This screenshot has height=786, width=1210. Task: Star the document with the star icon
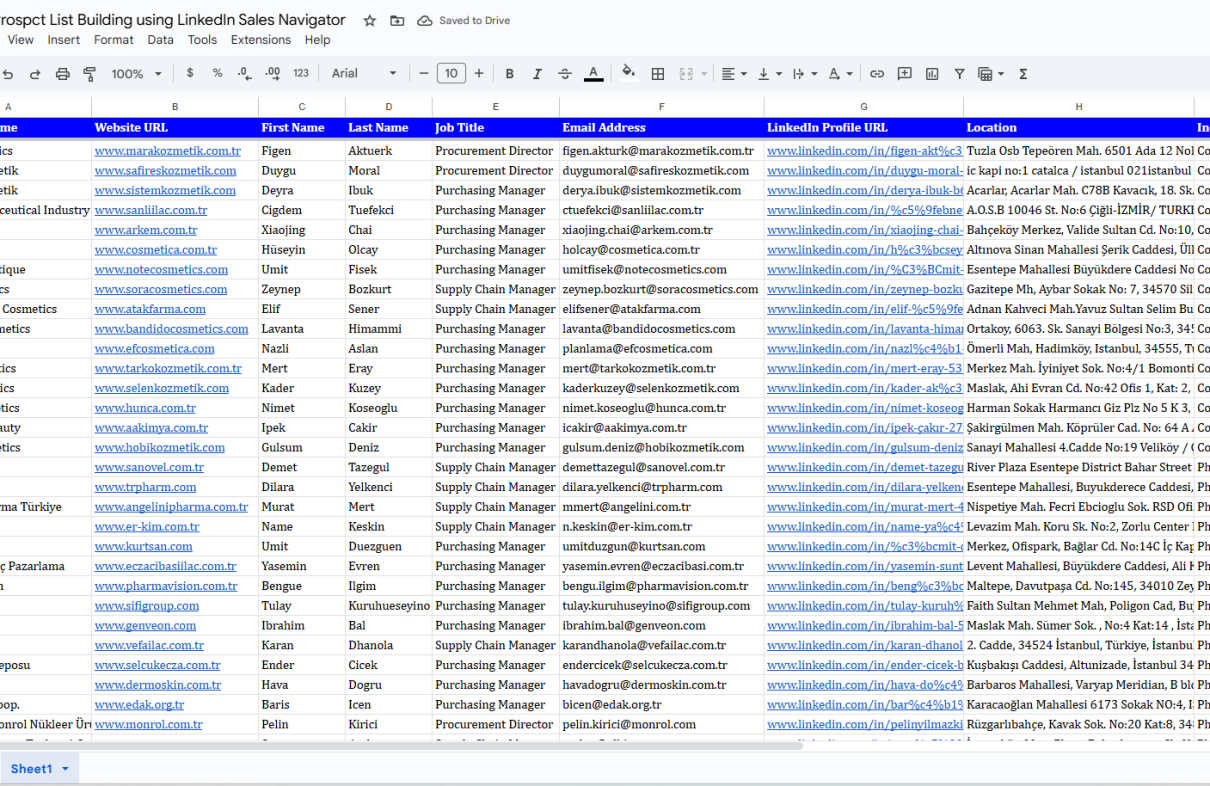tap(370, 20)
